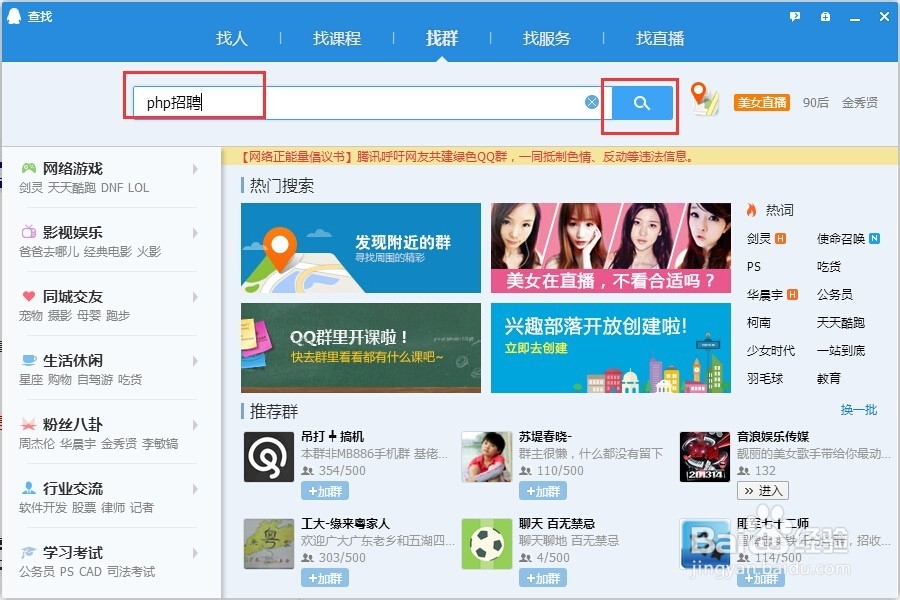Open 苏堤春晓- group avatar
Screen dimensions: 900x600
[x=487, y=457]
